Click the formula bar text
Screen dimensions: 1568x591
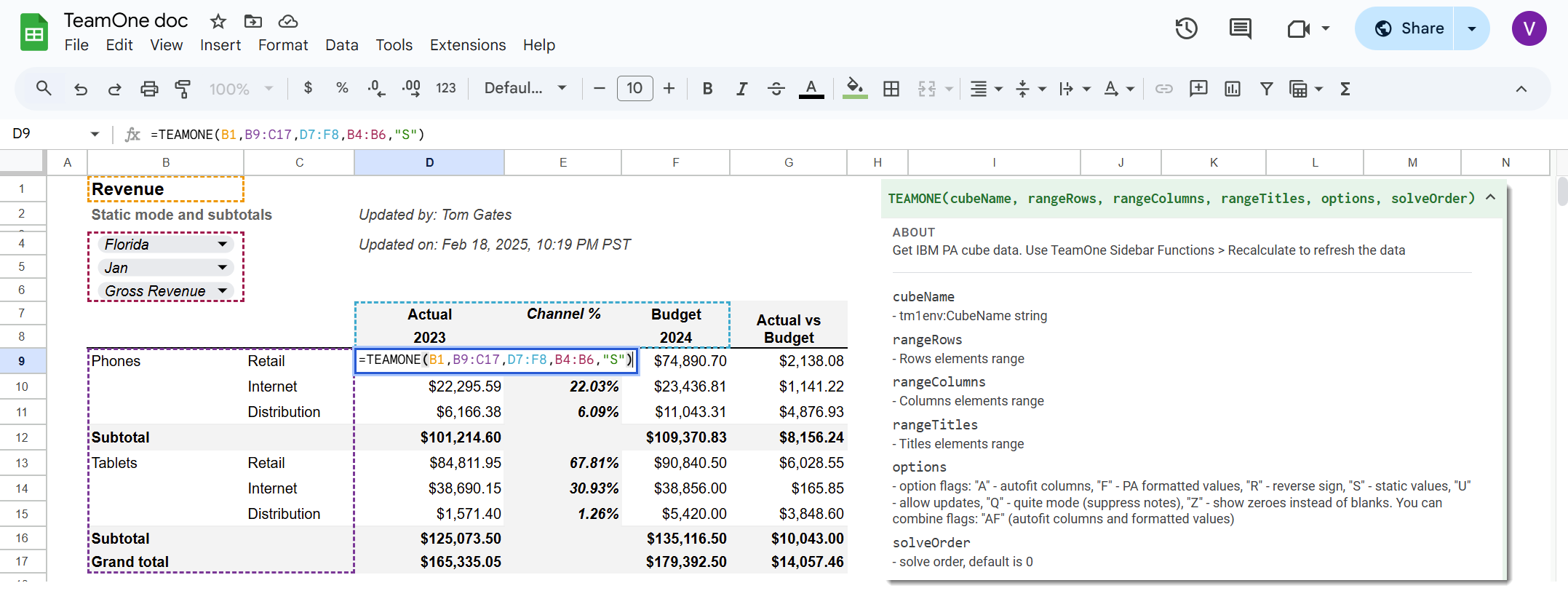tap(287, 135)
